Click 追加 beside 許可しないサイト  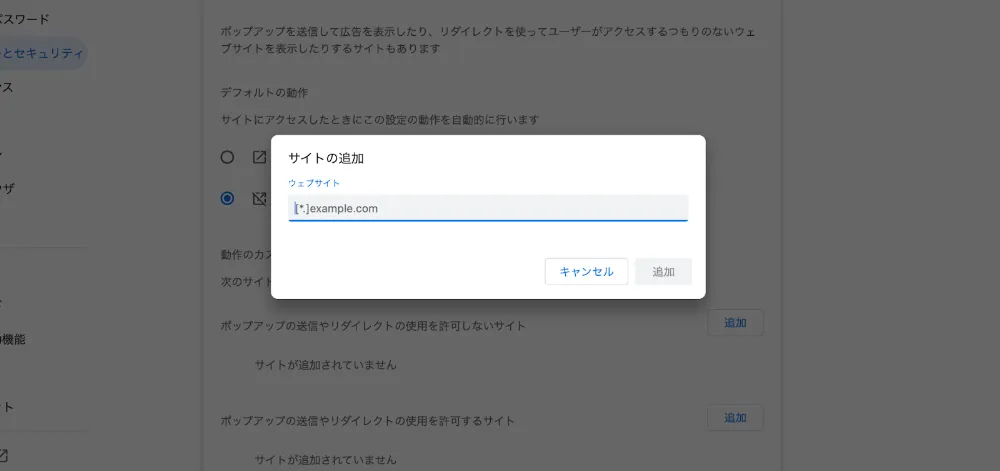(x=735, y=322)
